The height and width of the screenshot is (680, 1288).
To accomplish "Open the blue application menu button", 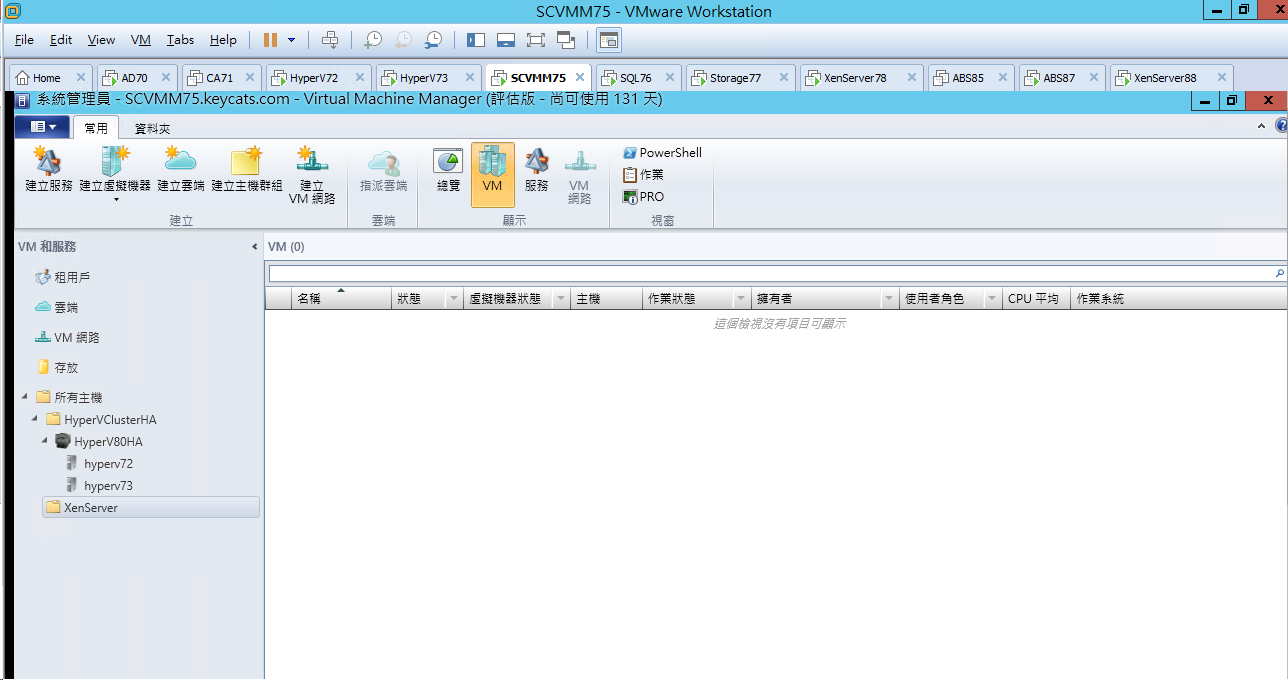I will click(x=42, y=127).
